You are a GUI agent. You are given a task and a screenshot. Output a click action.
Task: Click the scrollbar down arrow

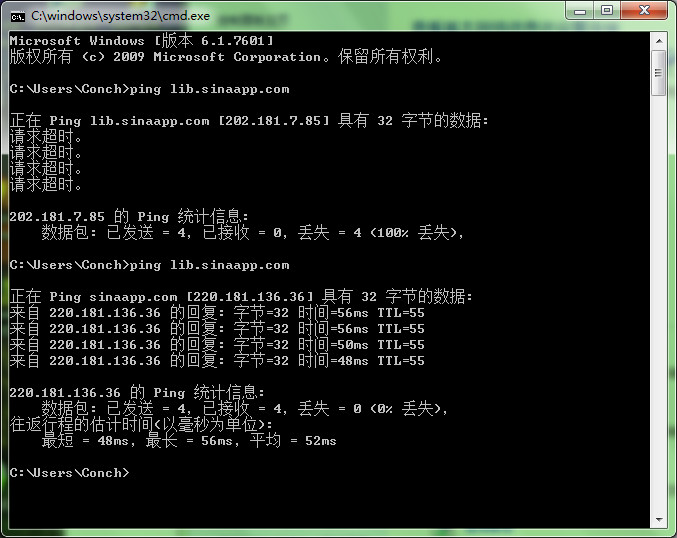[659, 520]
